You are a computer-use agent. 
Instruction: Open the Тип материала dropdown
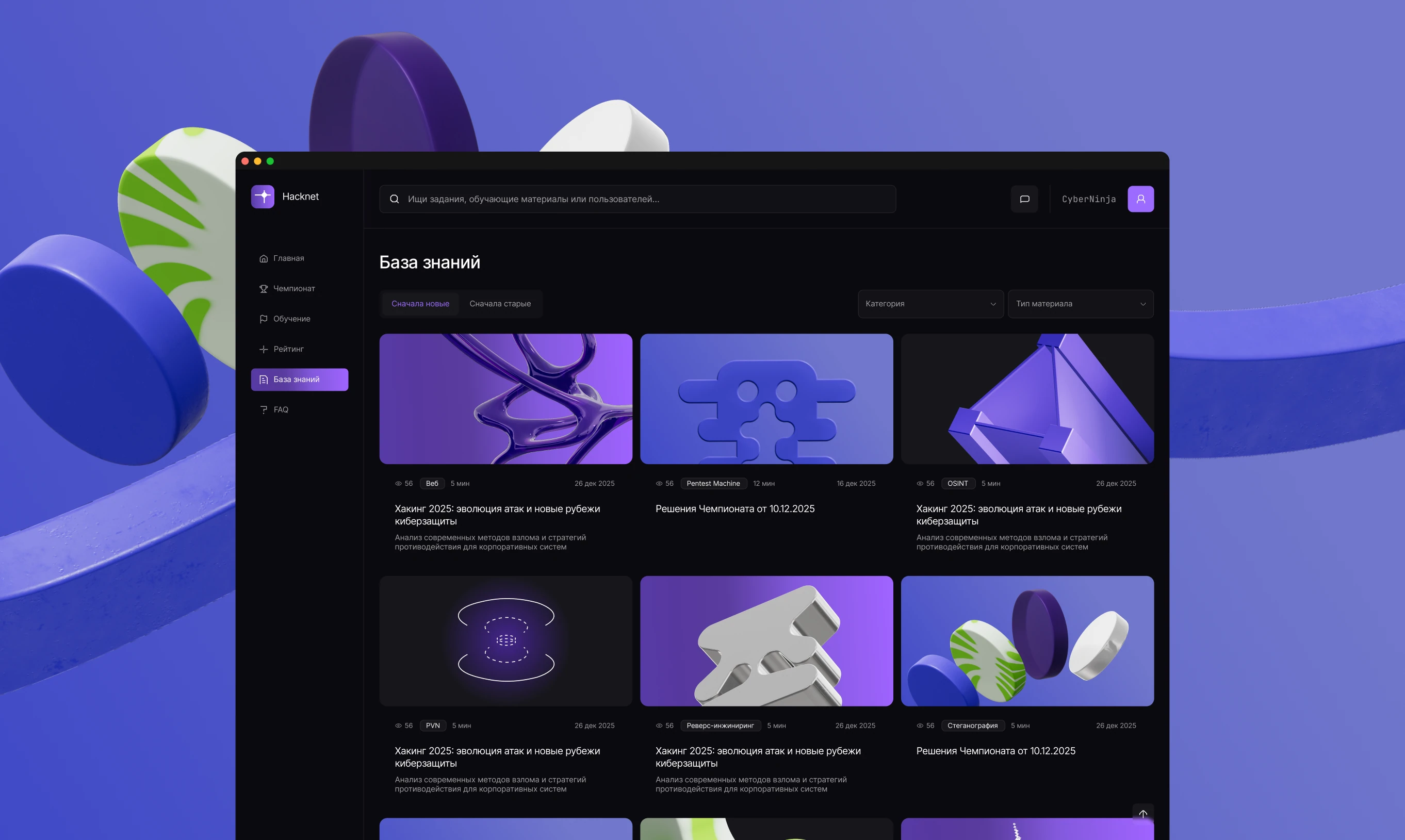[x=1081, y=304]
